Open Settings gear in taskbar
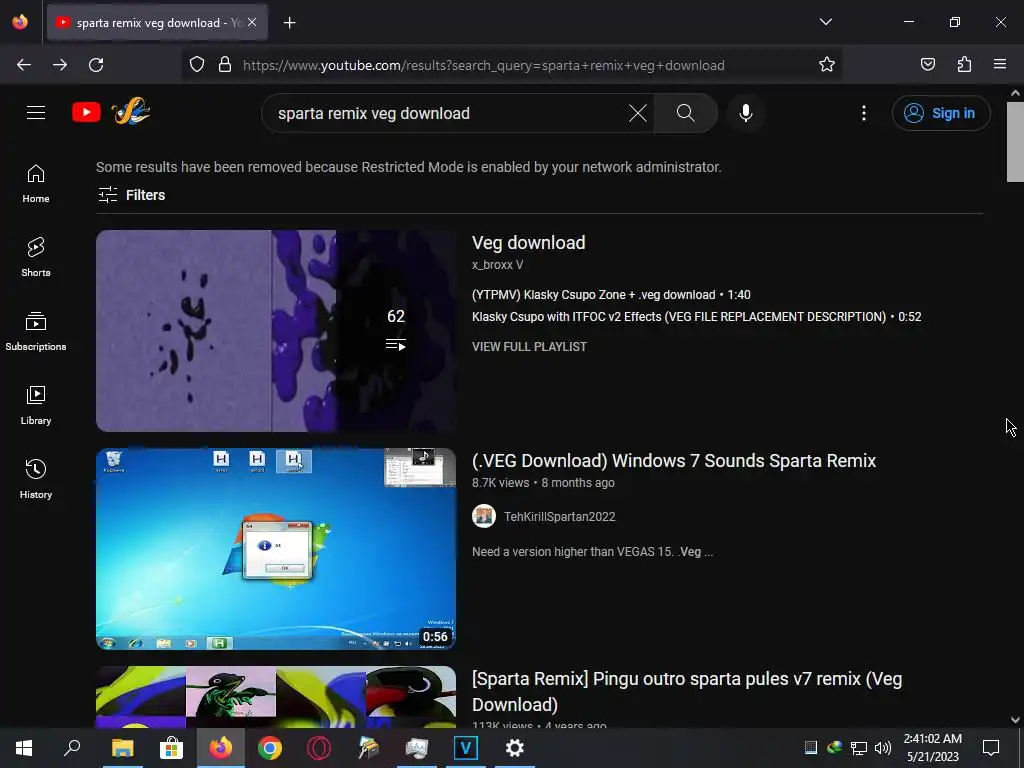 [515, 748]
